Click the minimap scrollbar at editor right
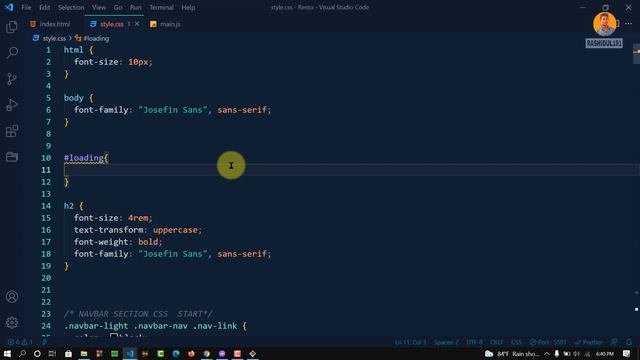The height and width of the screenshot is (360, 640). 636,54
